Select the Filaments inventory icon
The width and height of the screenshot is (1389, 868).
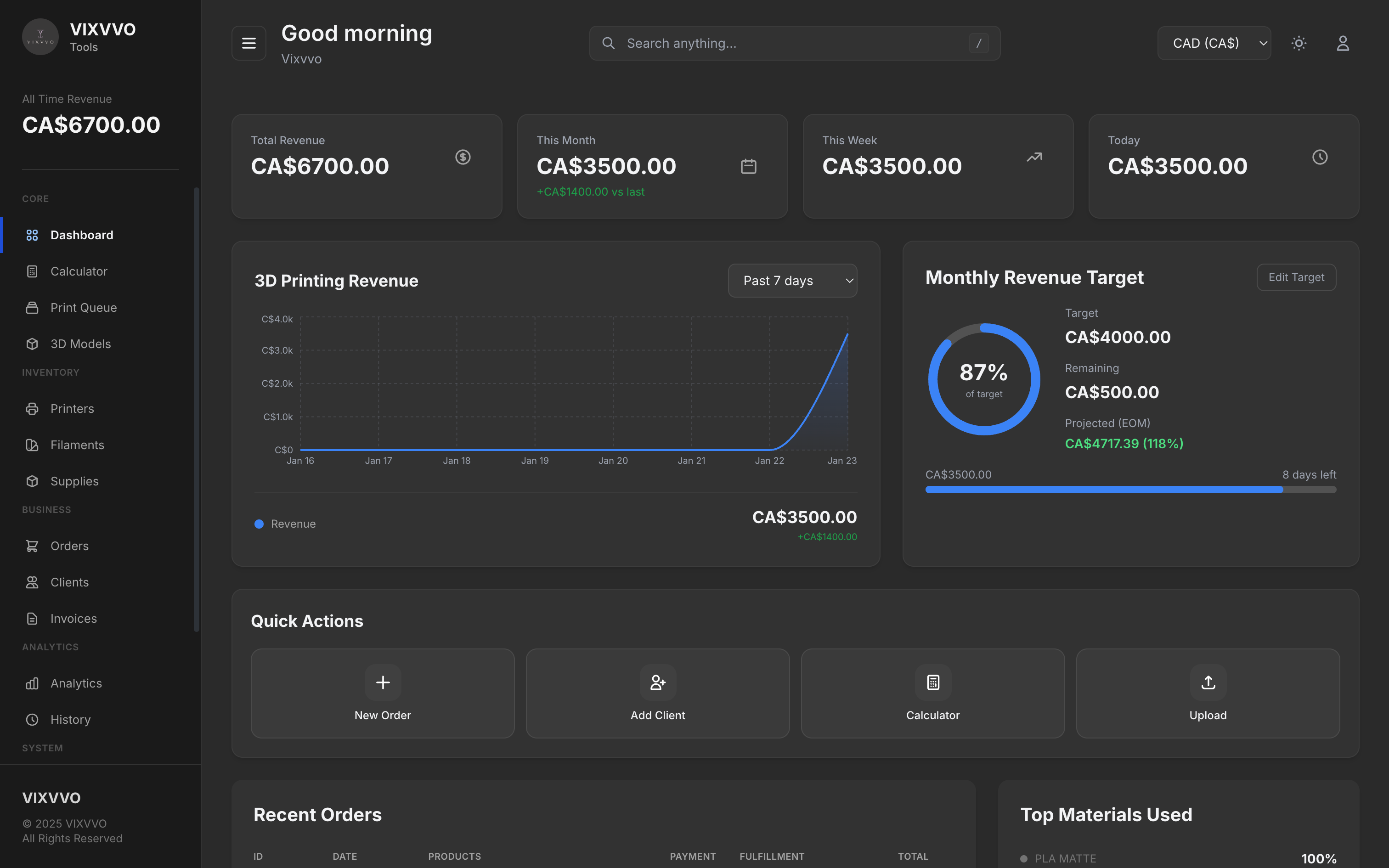point(32,445)
